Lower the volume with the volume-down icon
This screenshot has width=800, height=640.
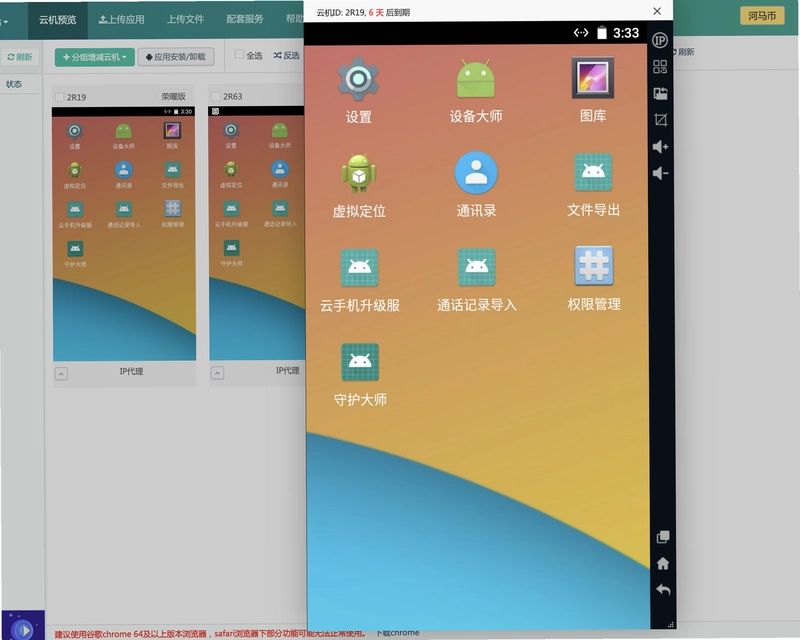[x=660, y=174]
